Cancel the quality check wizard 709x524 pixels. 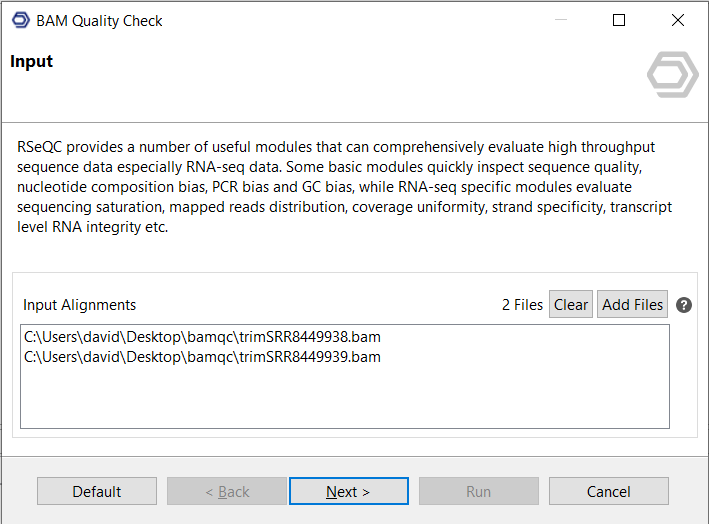coord(608,491)
